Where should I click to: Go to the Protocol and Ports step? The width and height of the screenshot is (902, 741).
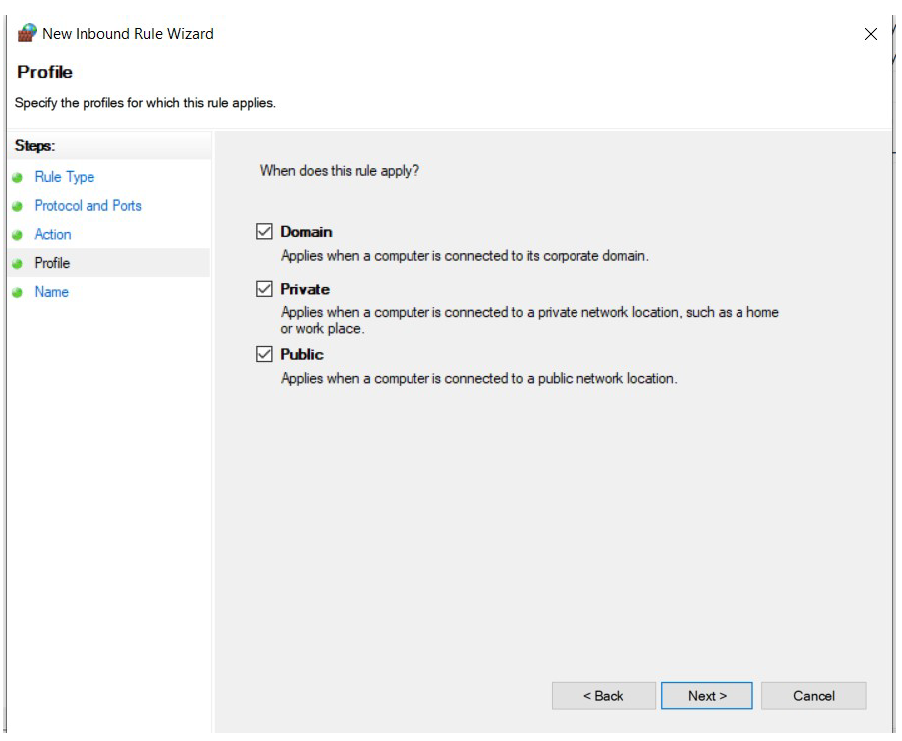coord(88,205)
